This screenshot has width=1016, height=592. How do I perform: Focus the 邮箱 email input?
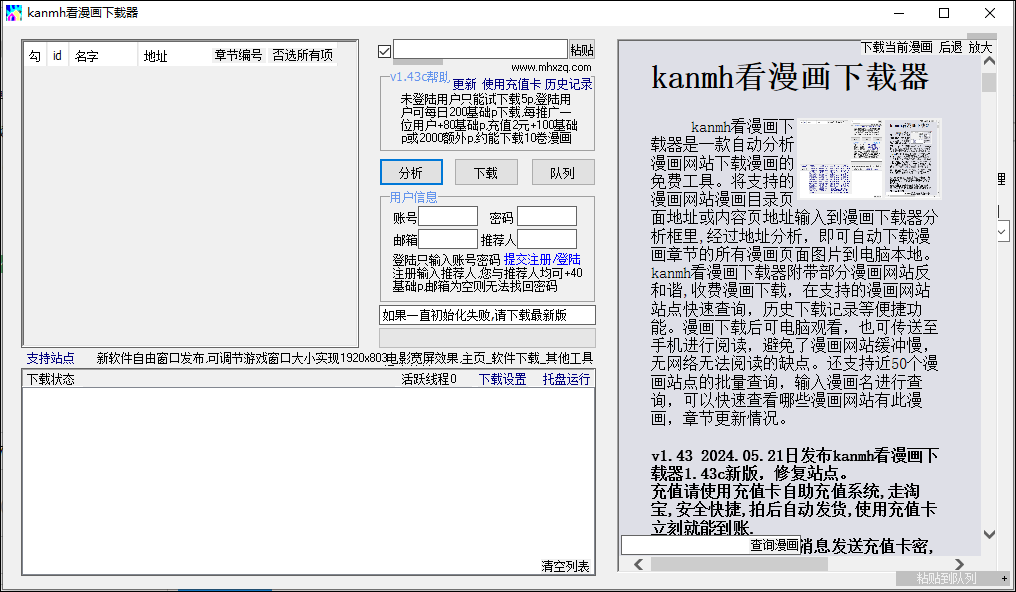[448, 239]
